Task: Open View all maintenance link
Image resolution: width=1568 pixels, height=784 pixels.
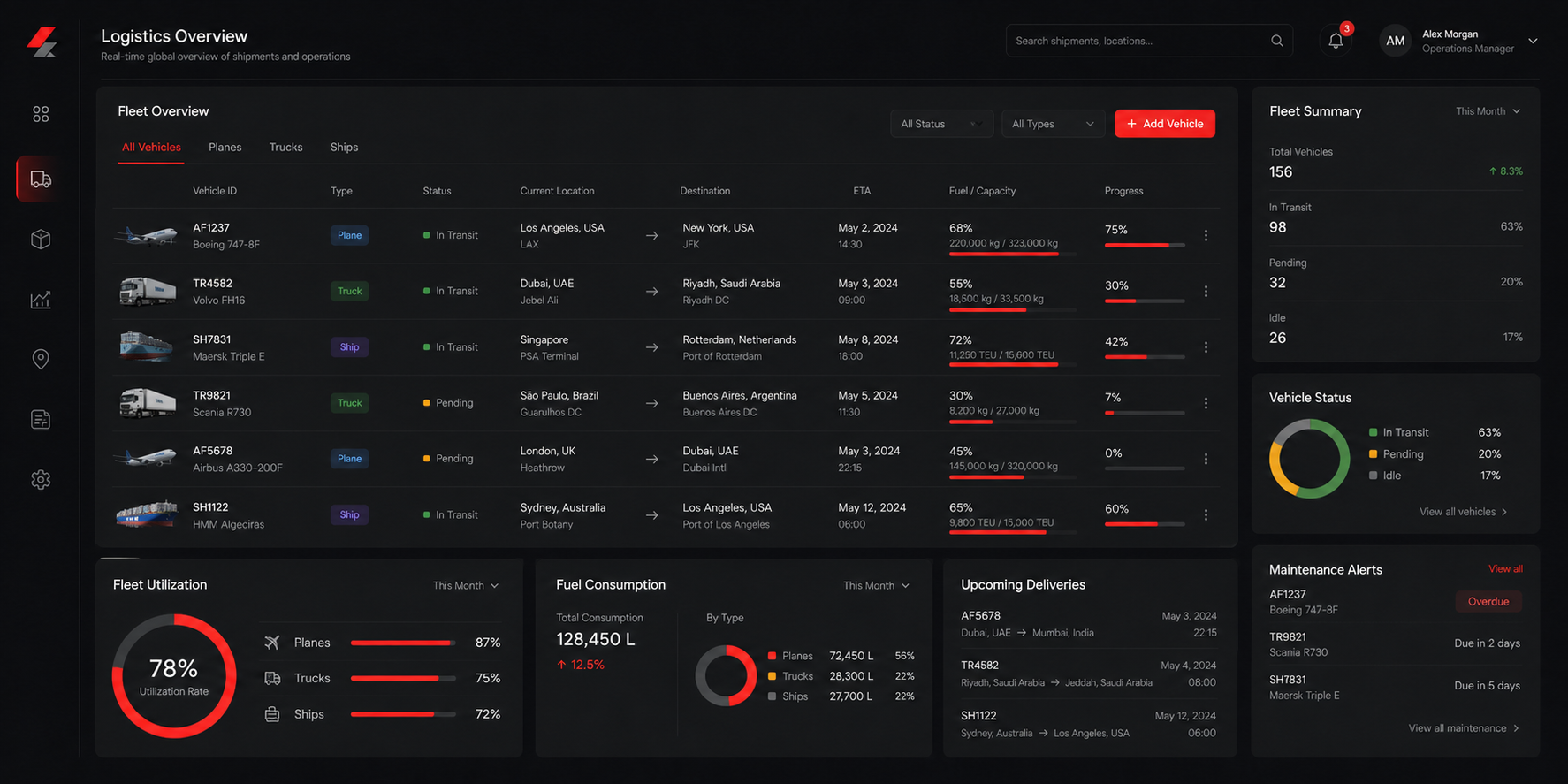Action: click(1464, 728)
